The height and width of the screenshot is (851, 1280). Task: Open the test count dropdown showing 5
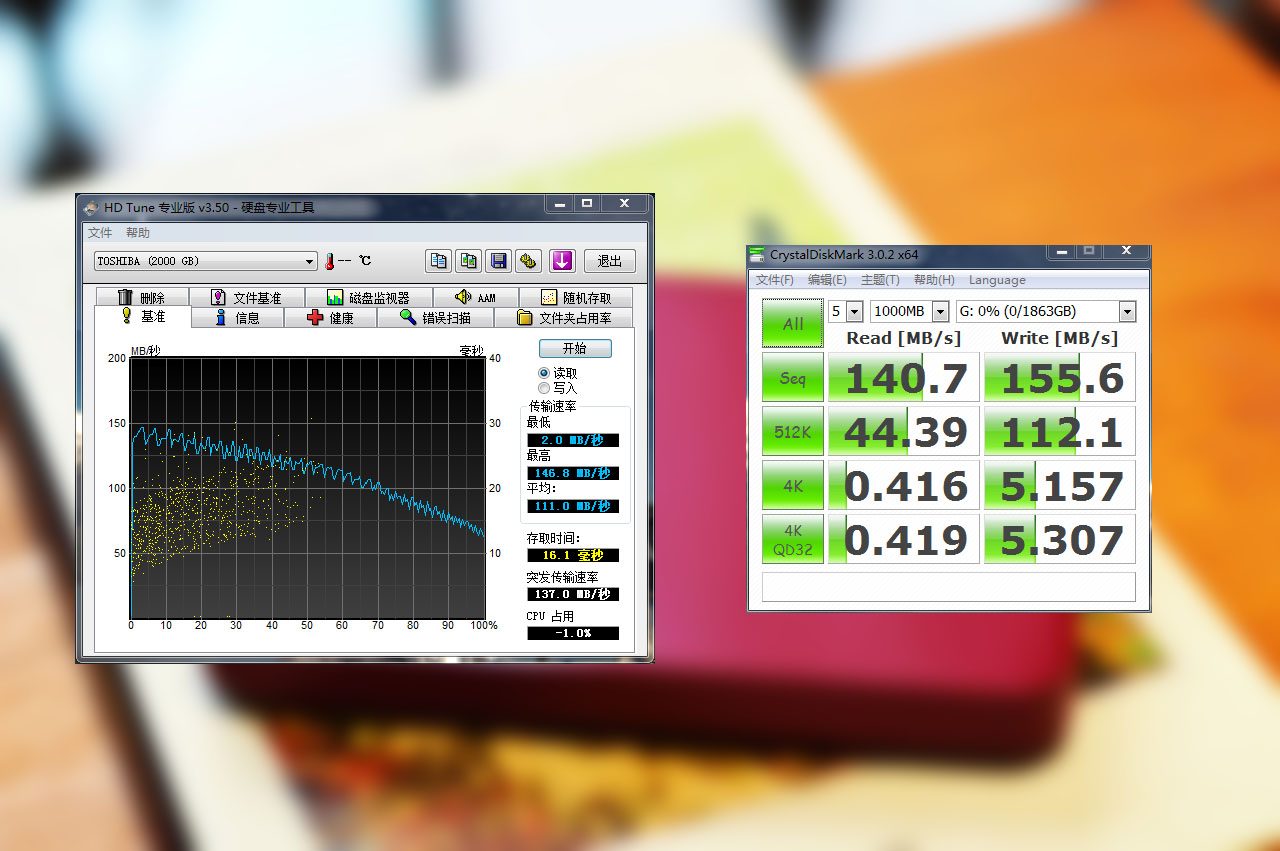coord(846,311)
